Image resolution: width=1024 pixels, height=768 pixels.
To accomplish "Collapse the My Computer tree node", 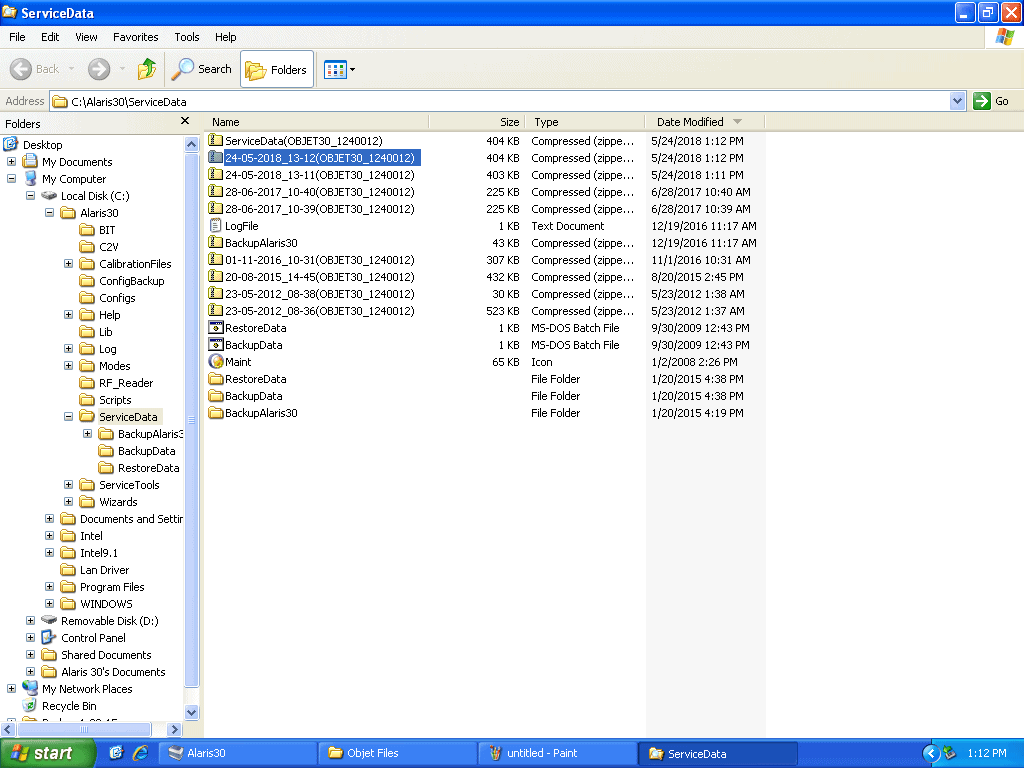I will pyautogui.click(x=11, y=178).
